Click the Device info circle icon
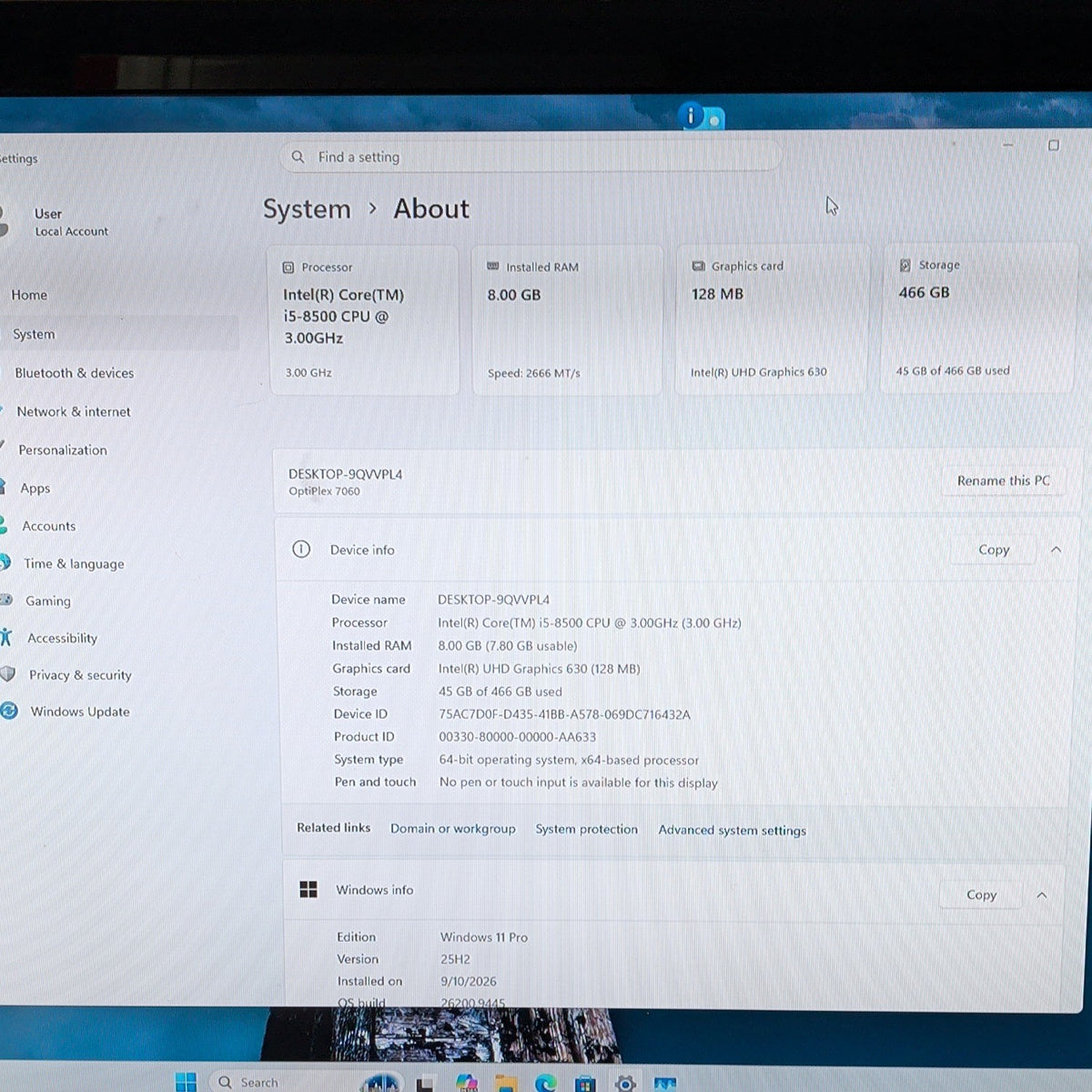The width and height of the screenshot is (1092, 1092). (x=301, y=549)
